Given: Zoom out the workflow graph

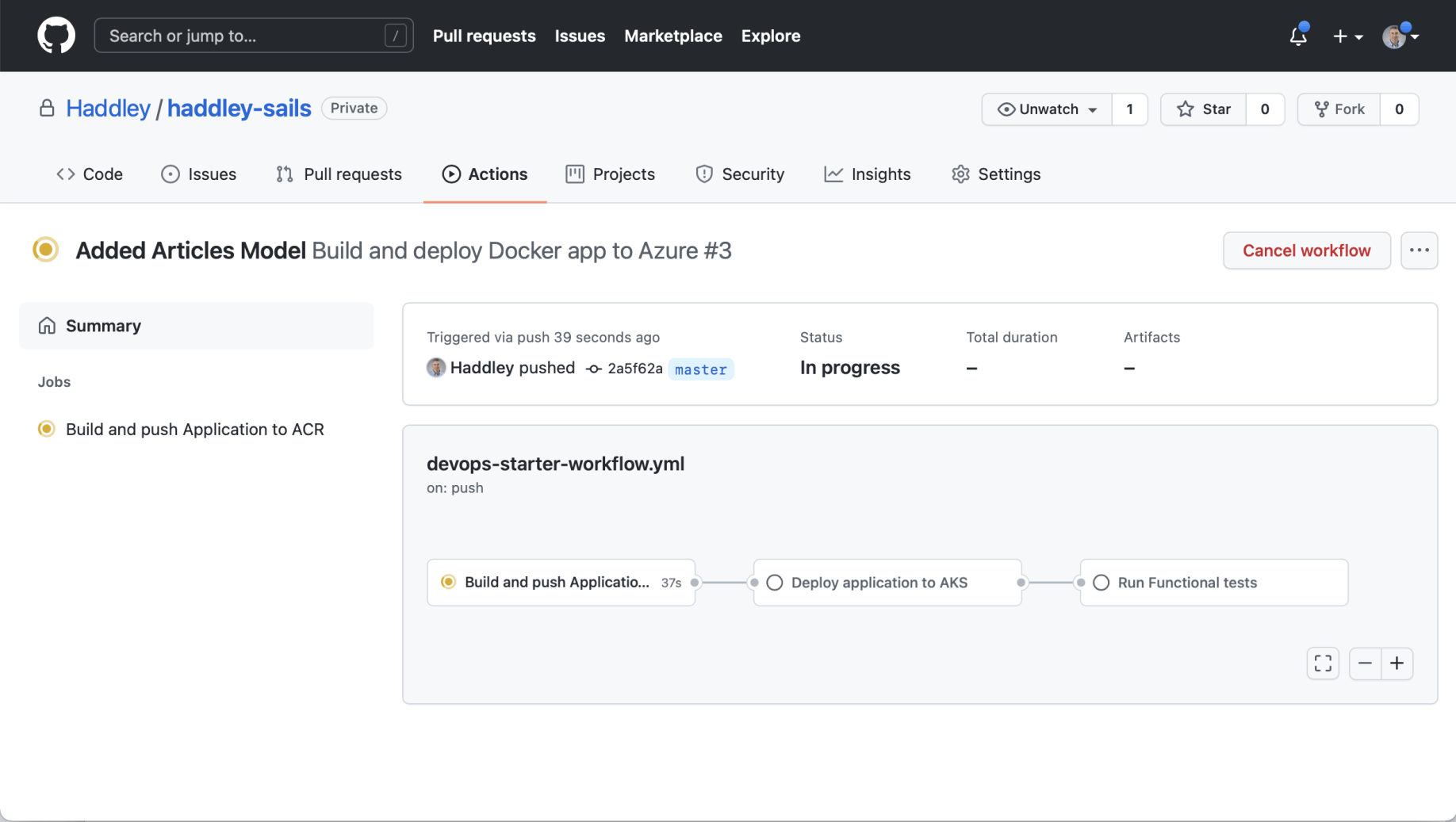Looking at the screenshot, I should [x=1365, y=663].
